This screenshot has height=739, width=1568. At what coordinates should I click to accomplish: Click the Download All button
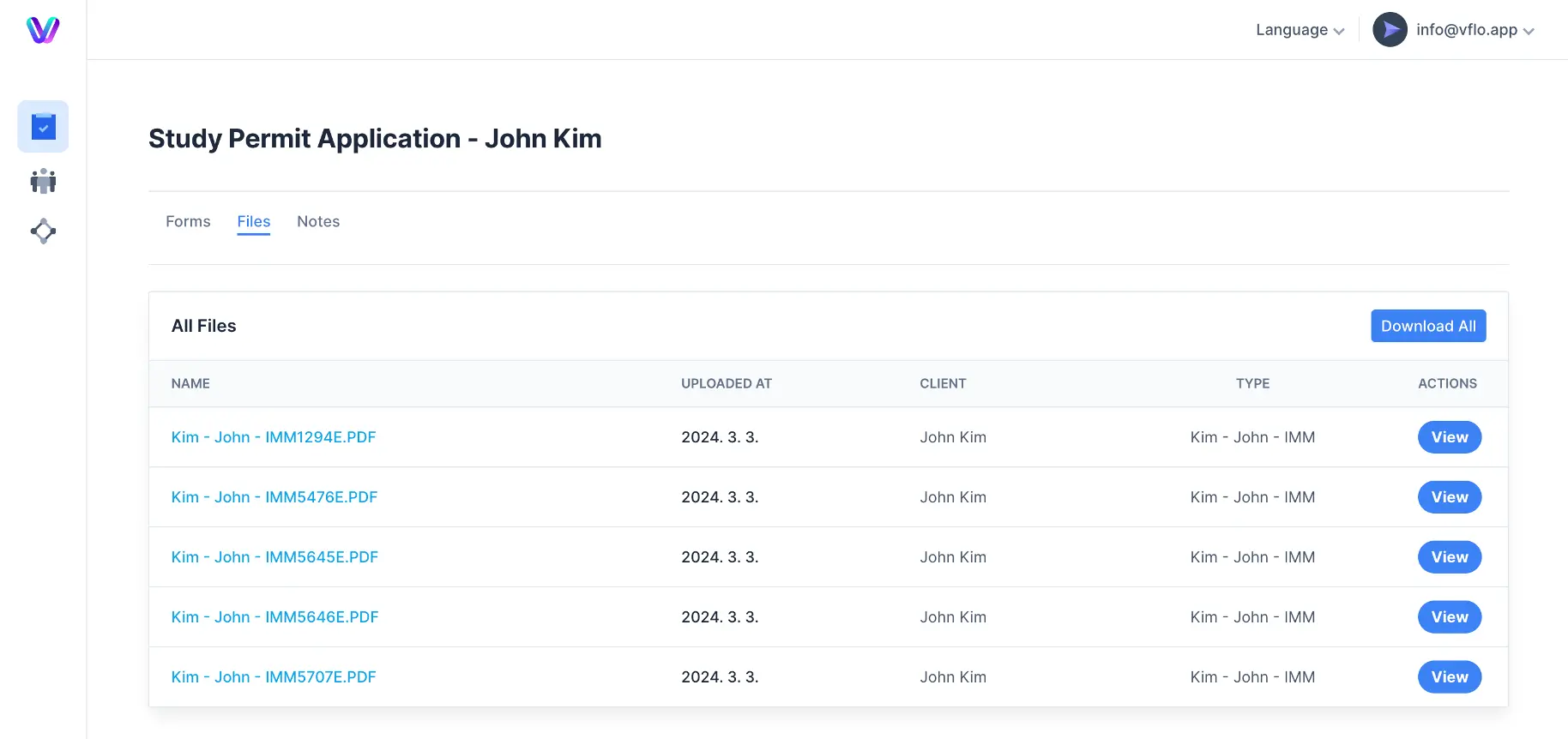click(1428, 326)
